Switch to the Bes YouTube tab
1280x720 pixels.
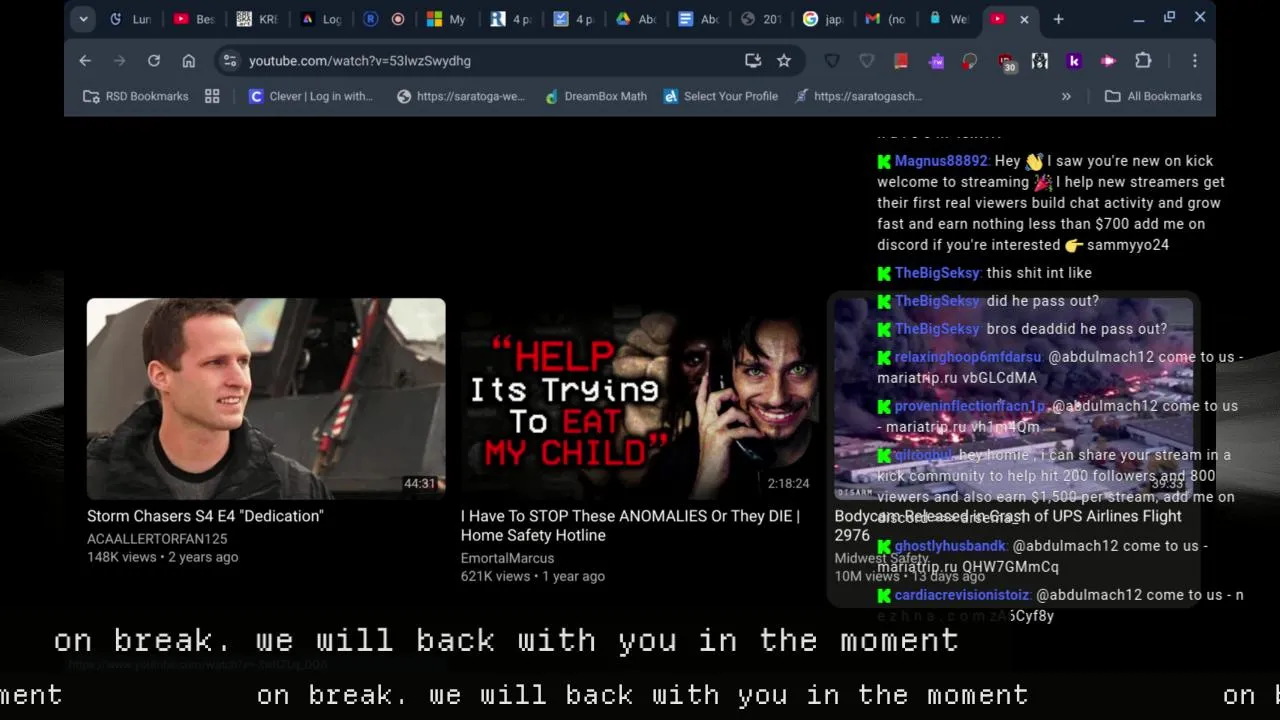click(x=194, y=19)
